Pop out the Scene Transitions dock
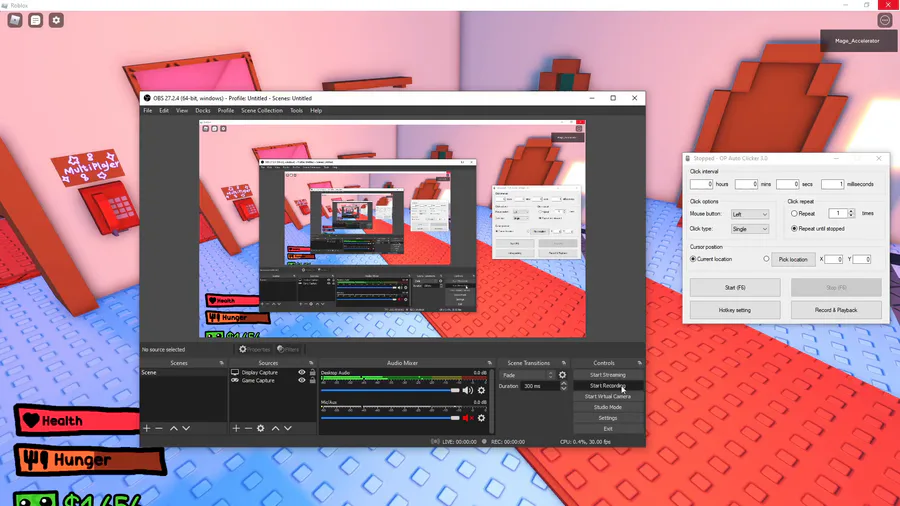This screenshot has width=900, height=506. click(x=564, y=363)
